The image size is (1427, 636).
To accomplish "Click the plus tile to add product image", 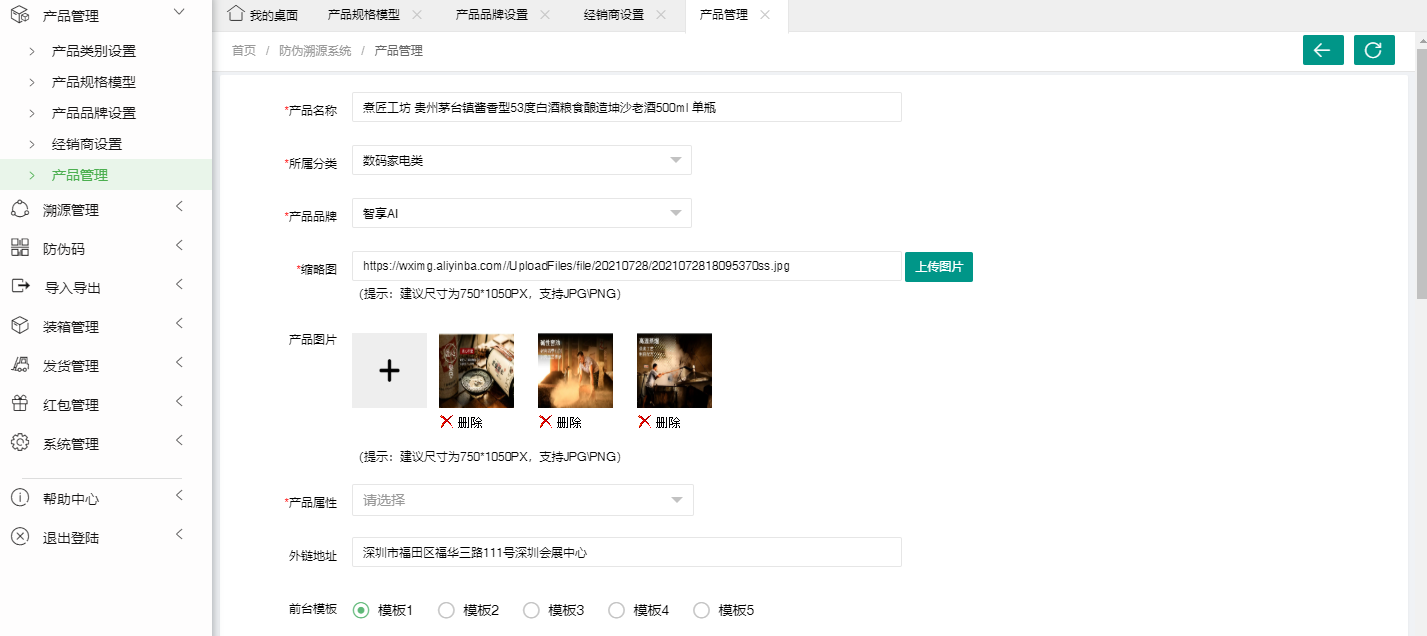I will coord(389,371).
